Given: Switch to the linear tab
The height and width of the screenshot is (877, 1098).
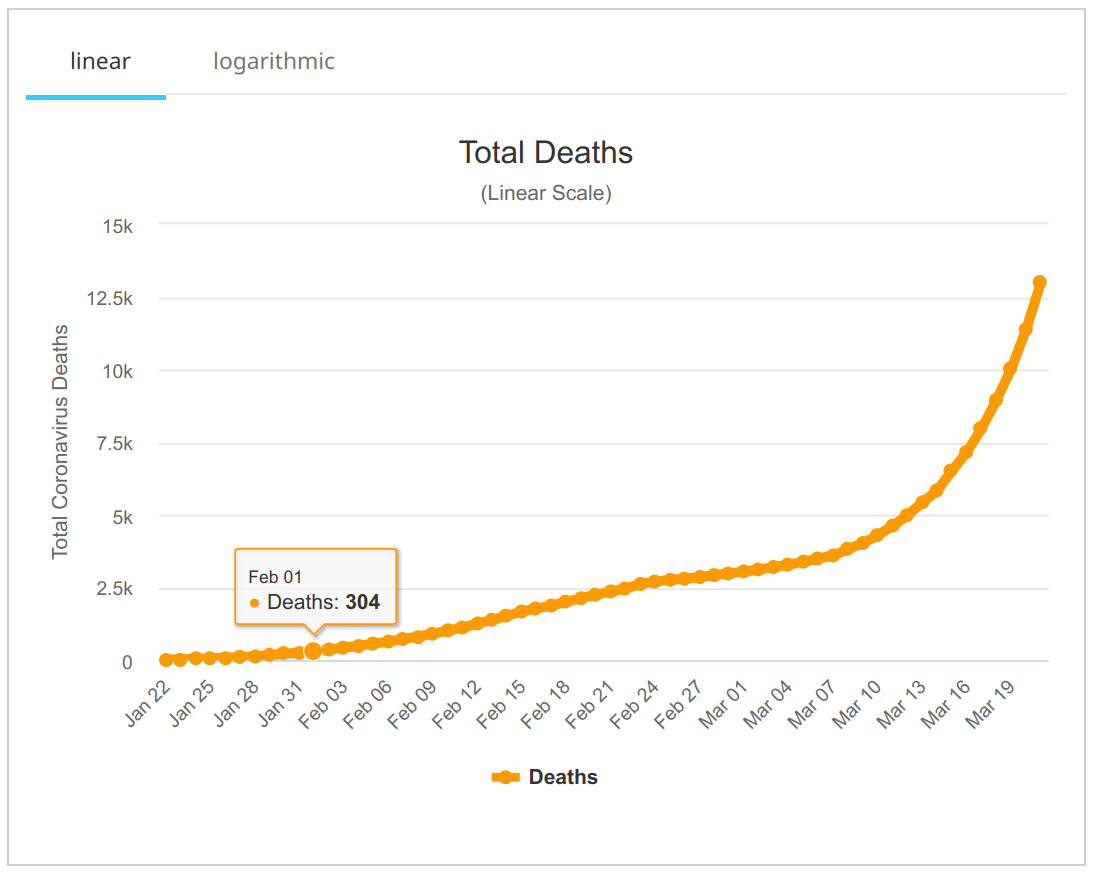Looking at the screenshot, I should pos(100,61).
